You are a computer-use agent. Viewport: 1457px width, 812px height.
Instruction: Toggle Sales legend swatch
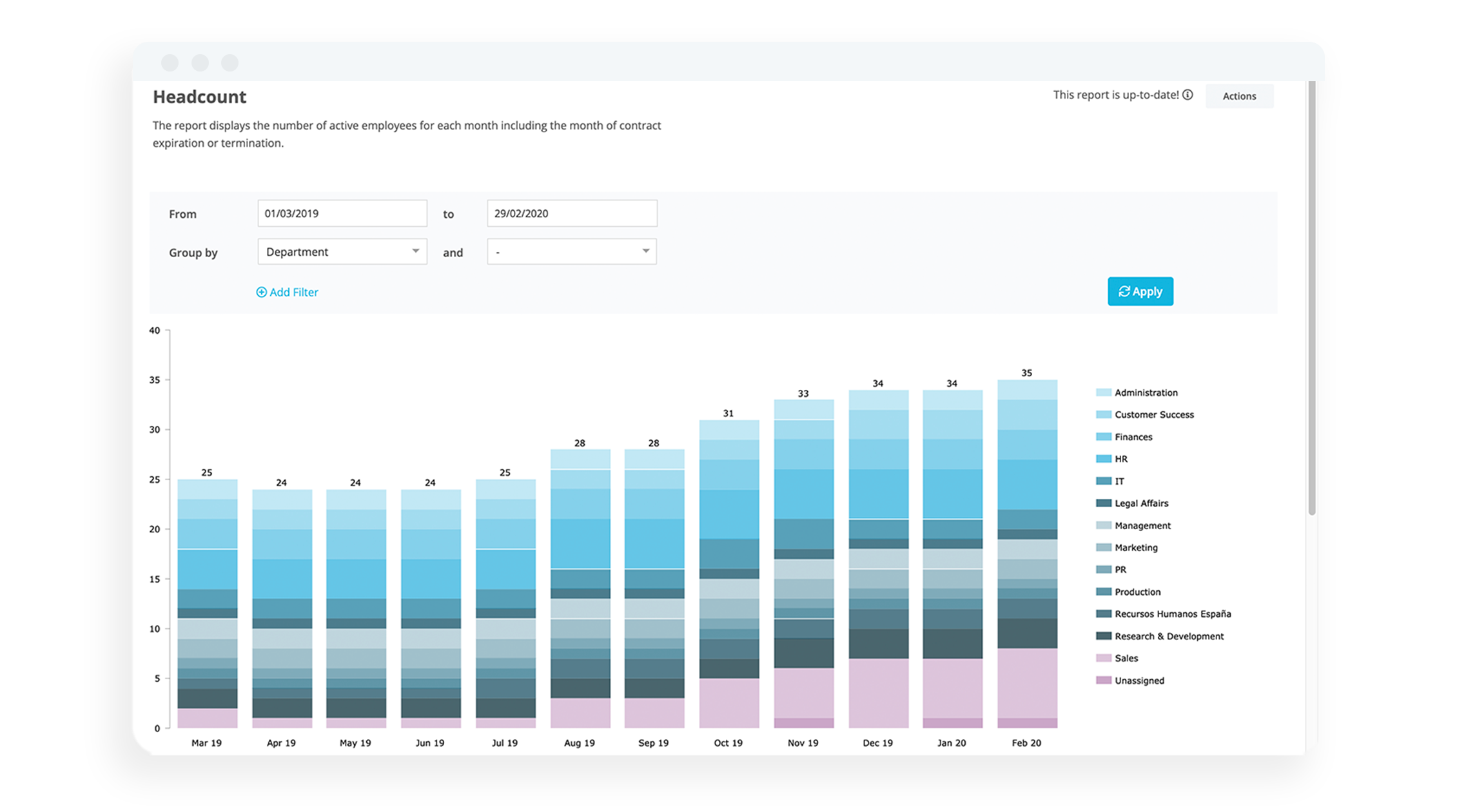point(1103,658)
